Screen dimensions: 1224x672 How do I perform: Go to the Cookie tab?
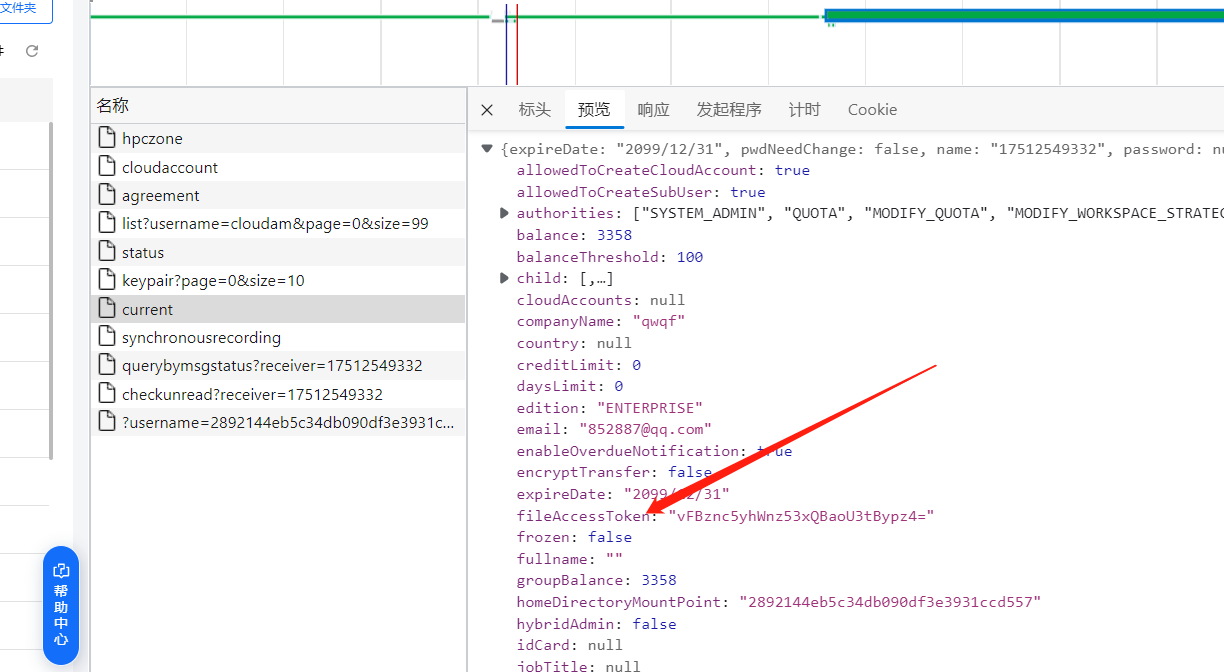(872, 110)
